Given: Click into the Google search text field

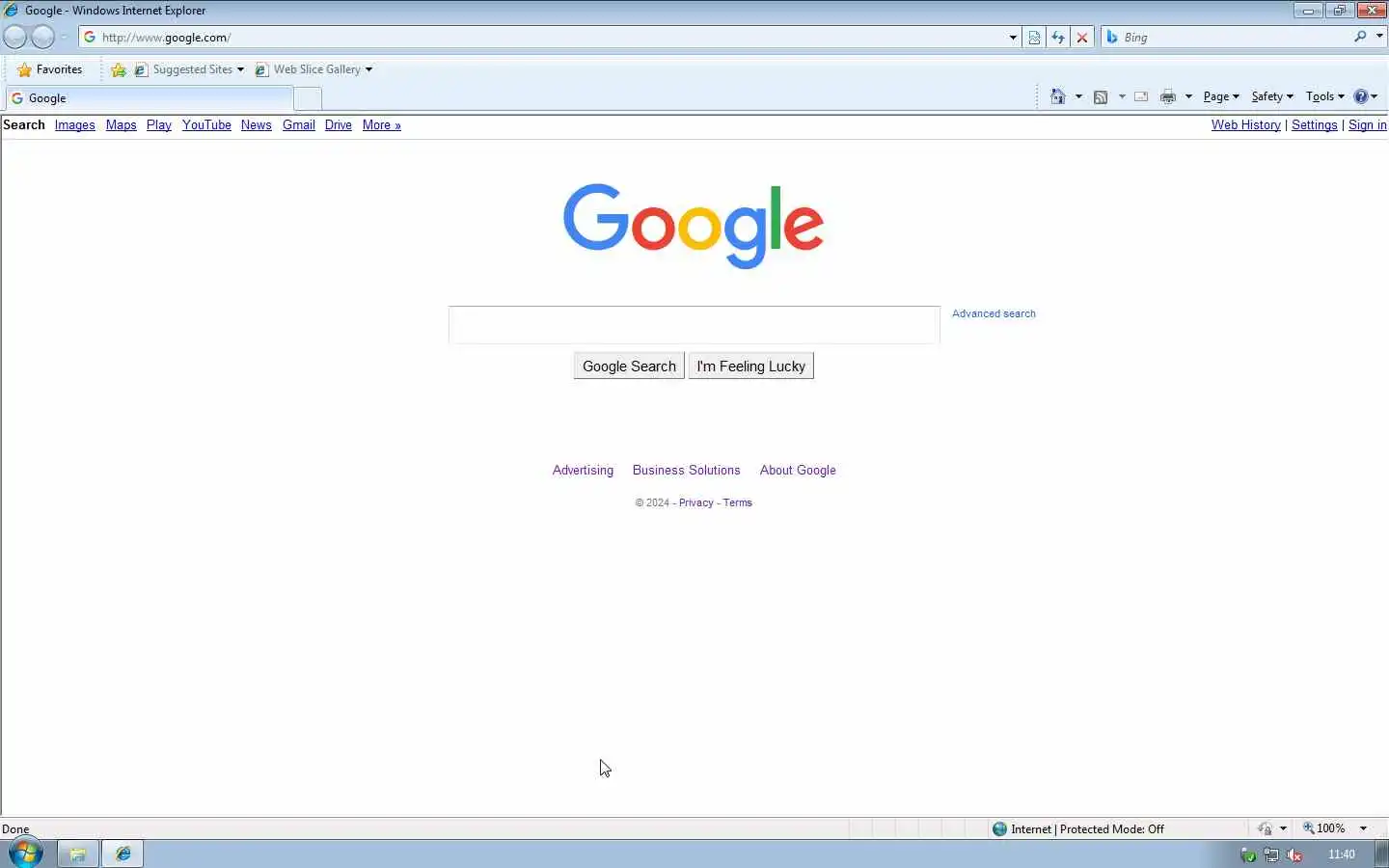Looking at the screenshot, I should [x=694, y=325].
